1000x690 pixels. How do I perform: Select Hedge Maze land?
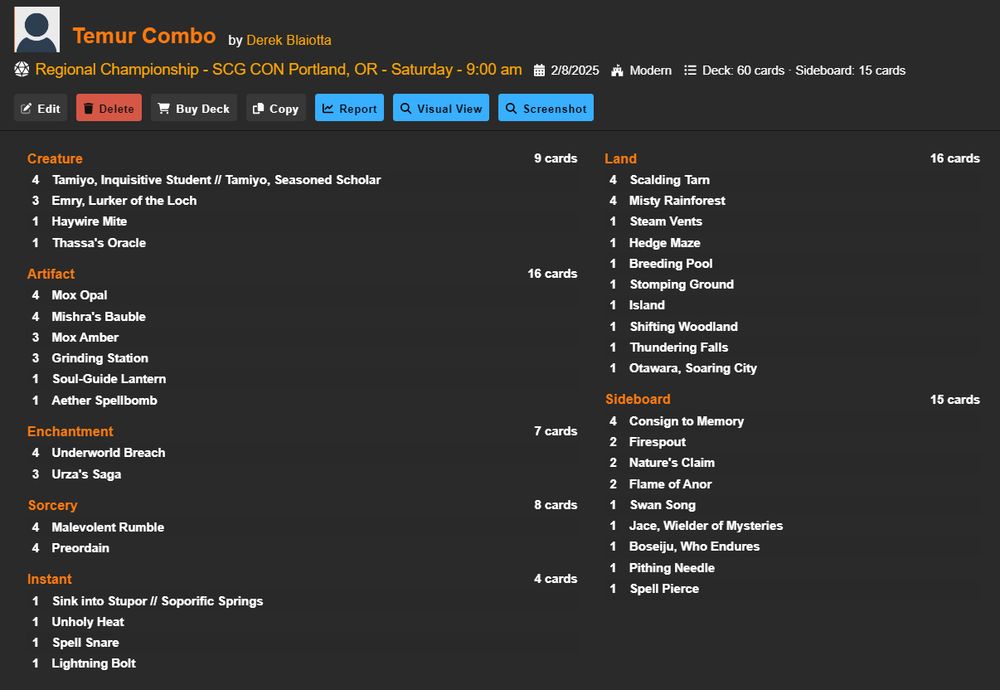click(x=665, y=242)
